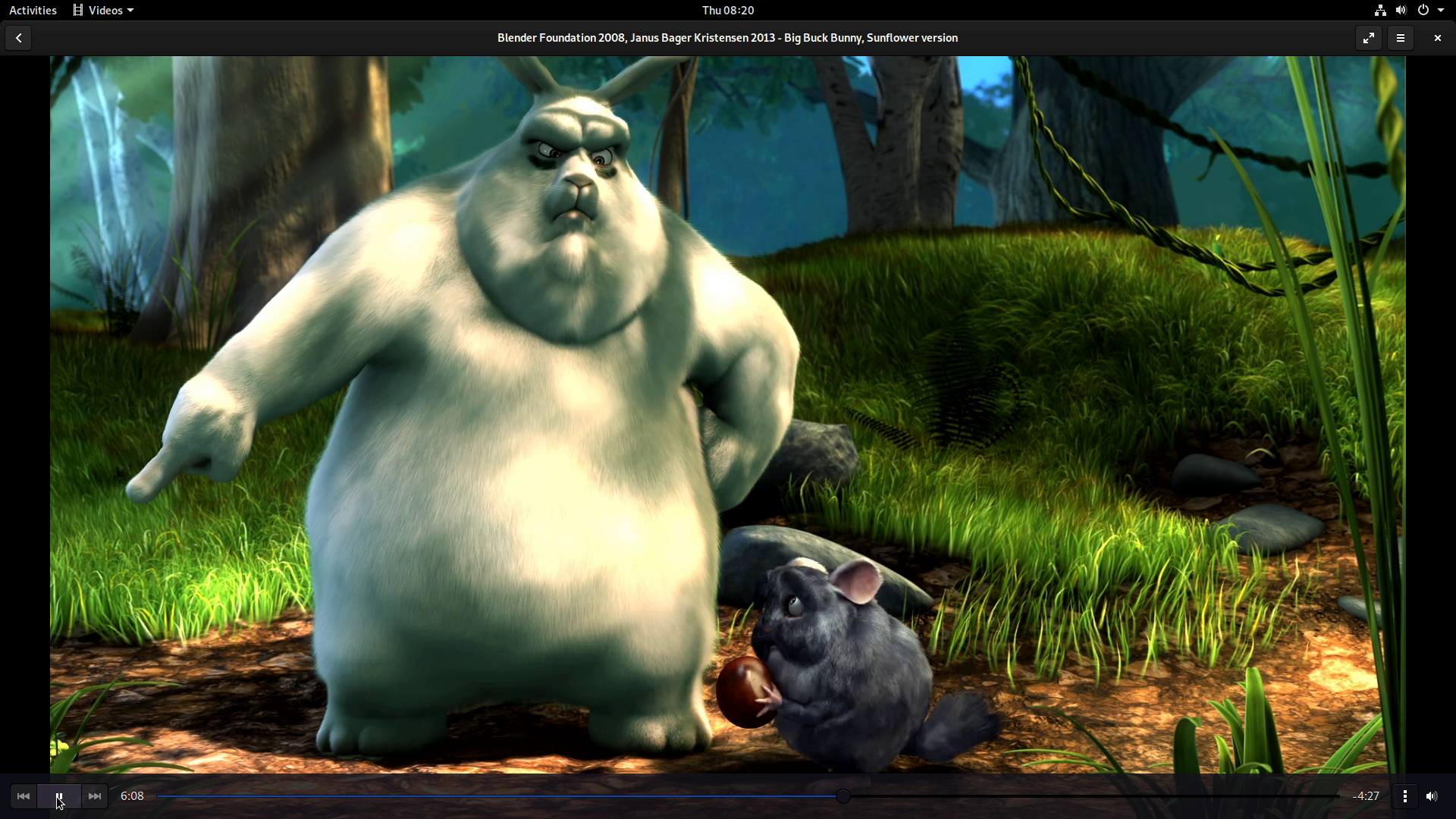Skip to the previous video

[24, 796]
